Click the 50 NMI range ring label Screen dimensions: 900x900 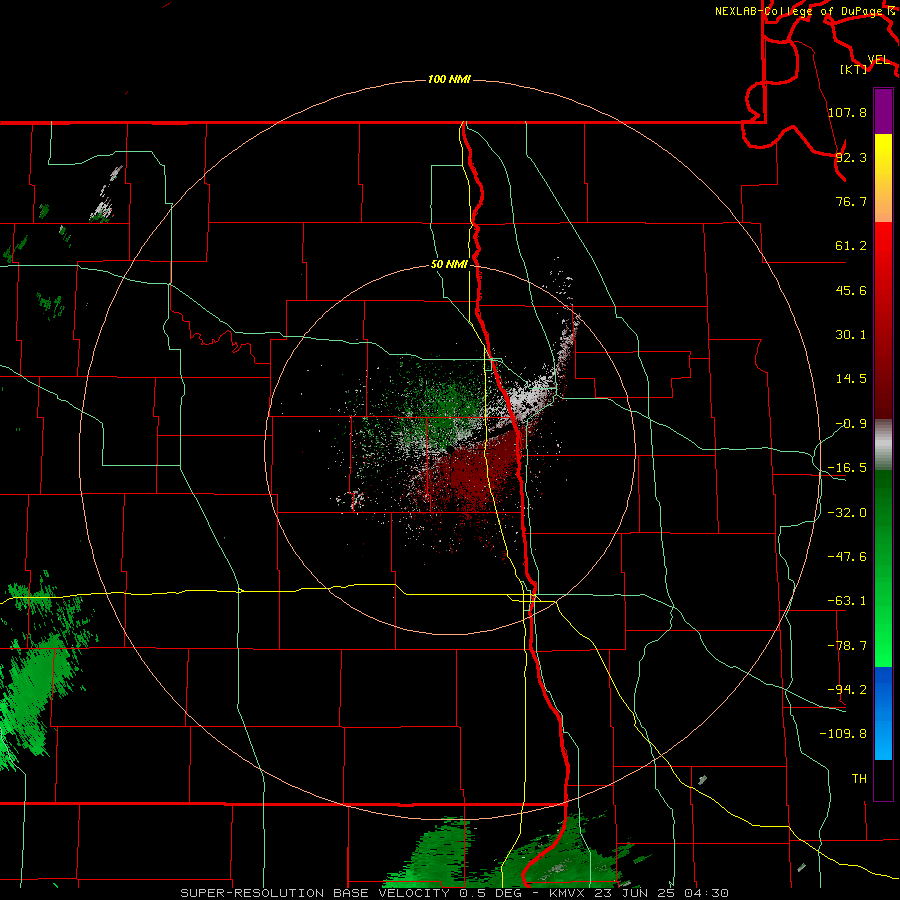click(x=449, y=264)
